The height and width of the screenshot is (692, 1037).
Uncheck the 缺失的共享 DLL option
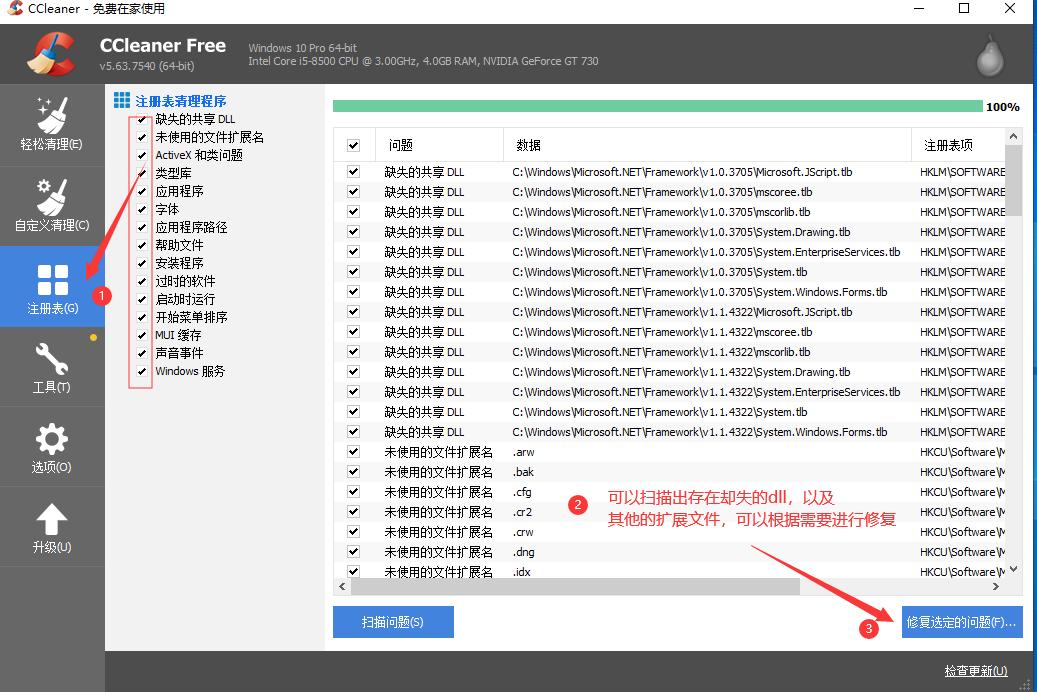(140, 119)
